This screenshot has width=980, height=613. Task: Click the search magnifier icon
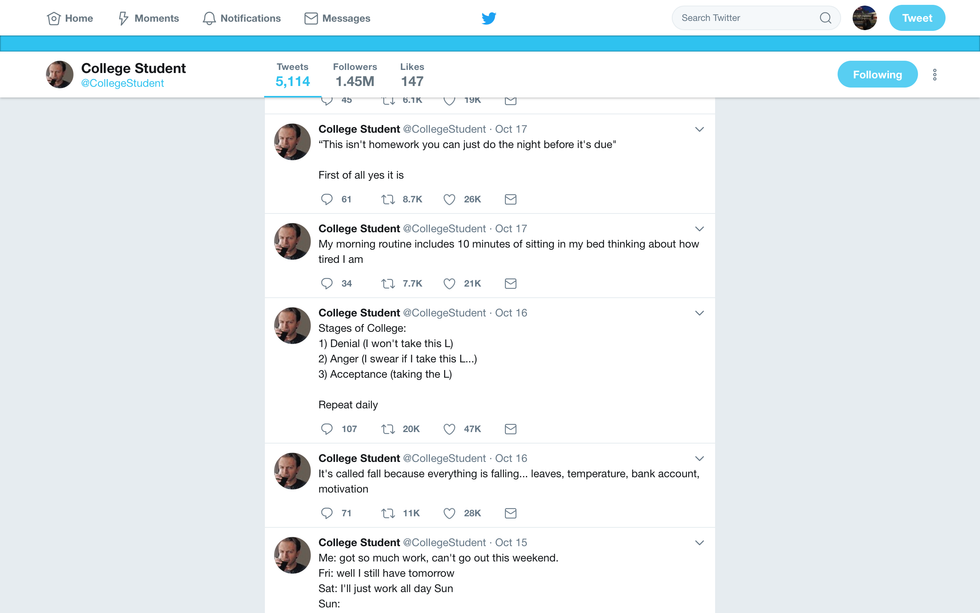(825, 18)
